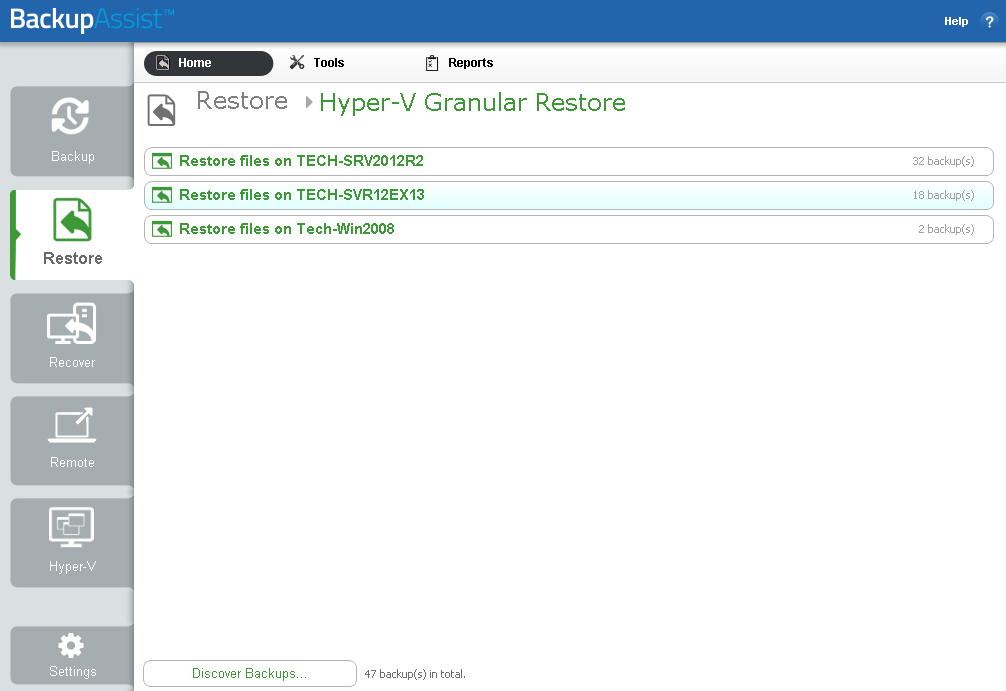This screenshot has height=691, width=1006.
Task: Click the Backup sidebar label
Action: (x=72, y=157)
